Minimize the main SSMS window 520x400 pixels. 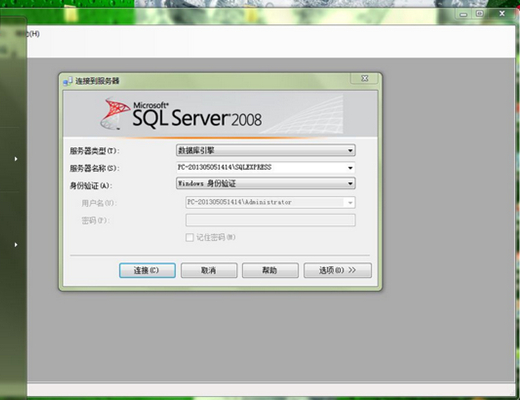[463, 14]
